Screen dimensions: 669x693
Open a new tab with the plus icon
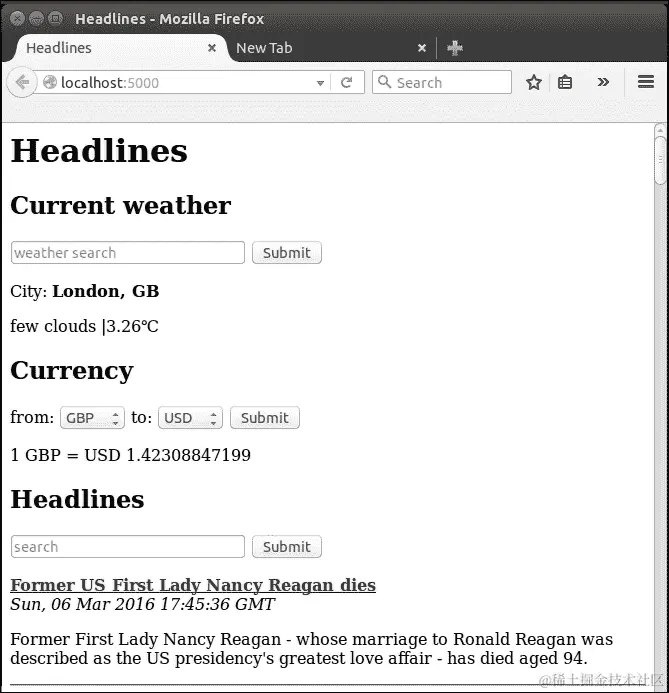455,48
